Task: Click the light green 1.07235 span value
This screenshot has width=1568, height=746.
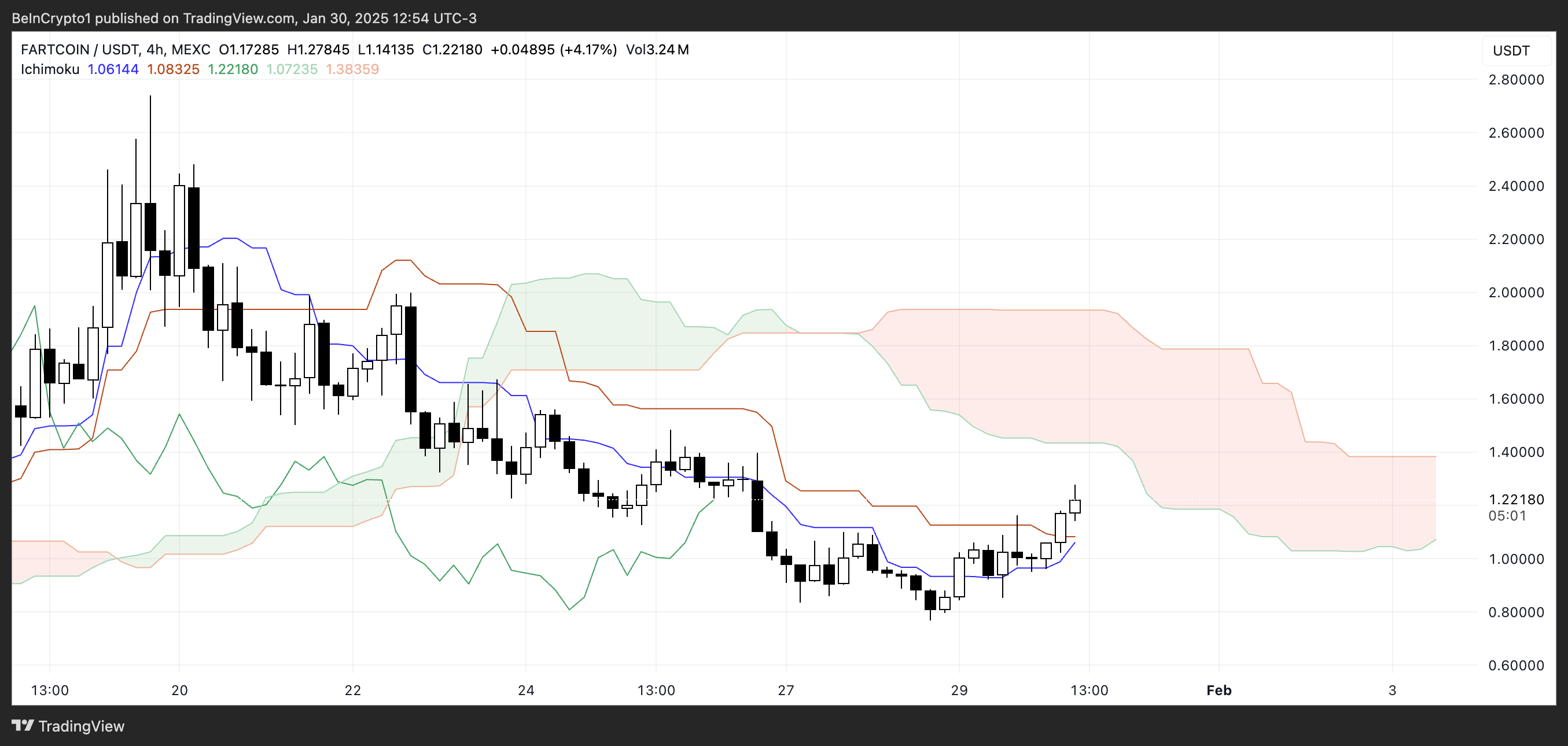Action: [292, 69]
